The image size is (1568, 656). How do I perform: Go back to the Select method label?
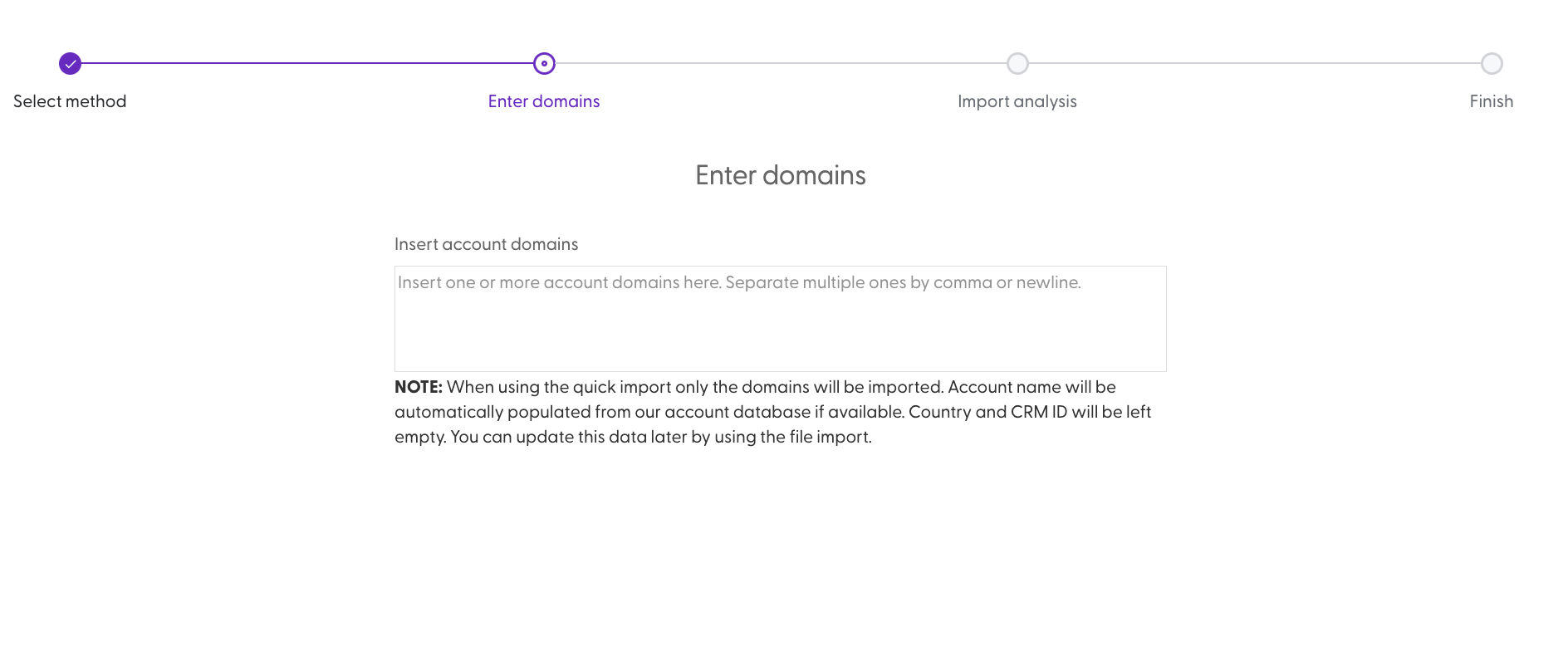click(70, 101)
